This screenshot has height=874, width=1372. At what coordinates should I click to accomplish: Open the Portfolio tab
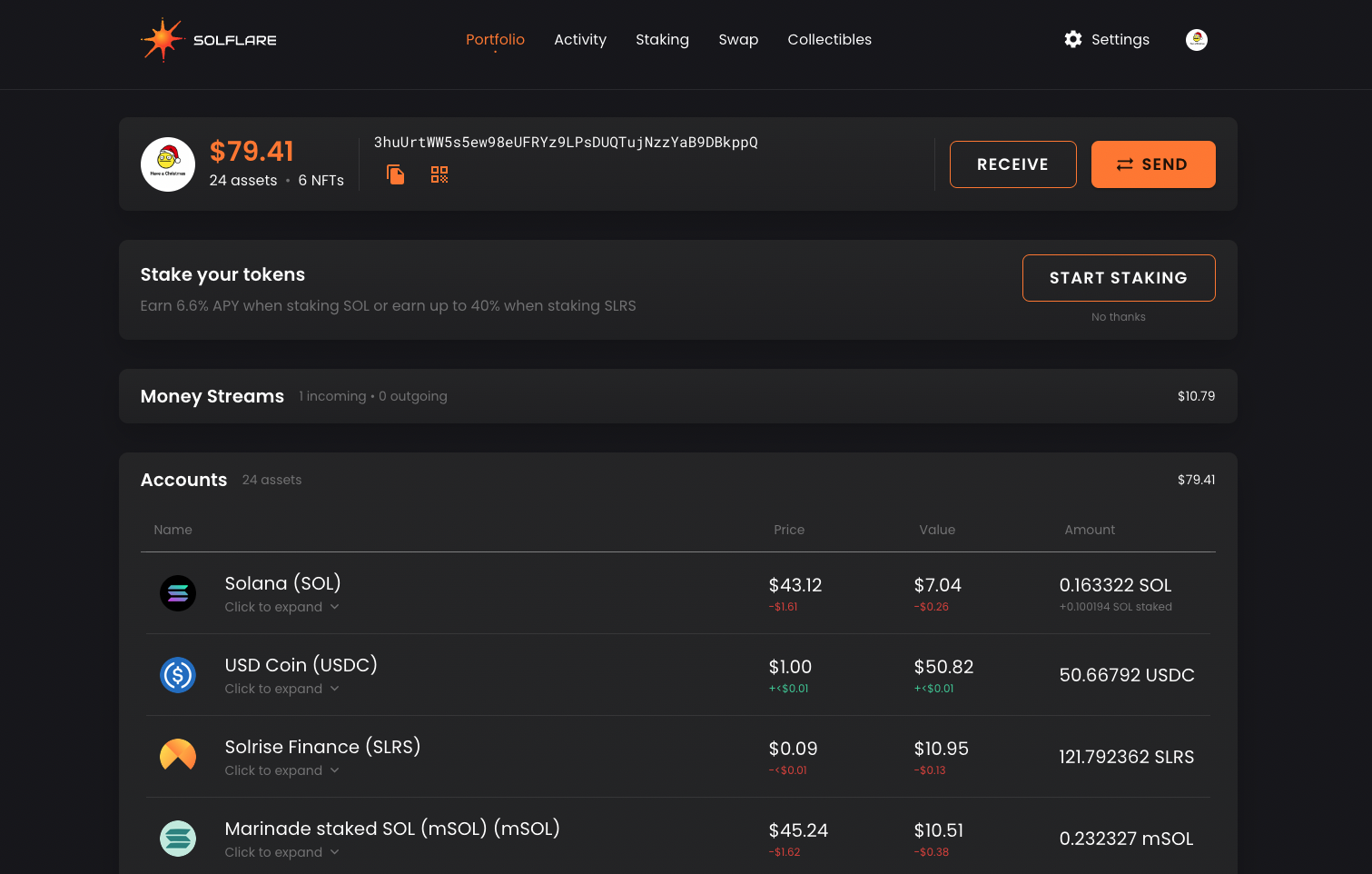tap(495, 39)
